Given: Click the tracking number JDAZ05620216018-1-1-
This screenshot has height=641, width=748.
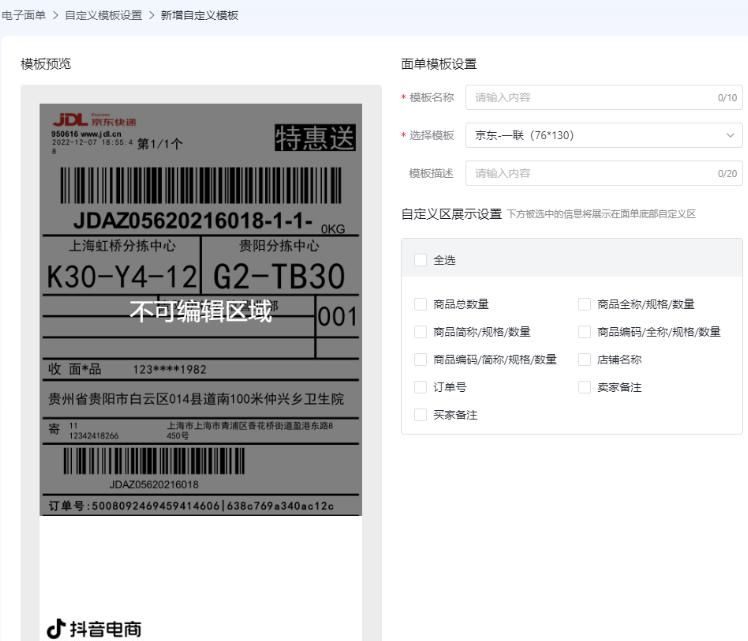Looking at the screenshot, I should coord(193,220).
